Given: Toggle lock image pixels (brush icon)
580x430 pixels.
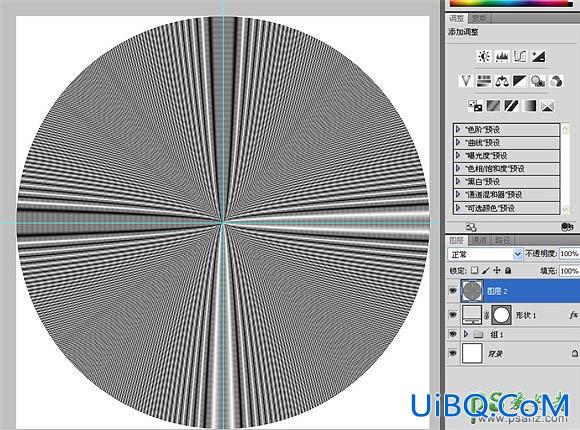Looking at the screenshot, I should [x=486, y=271].
